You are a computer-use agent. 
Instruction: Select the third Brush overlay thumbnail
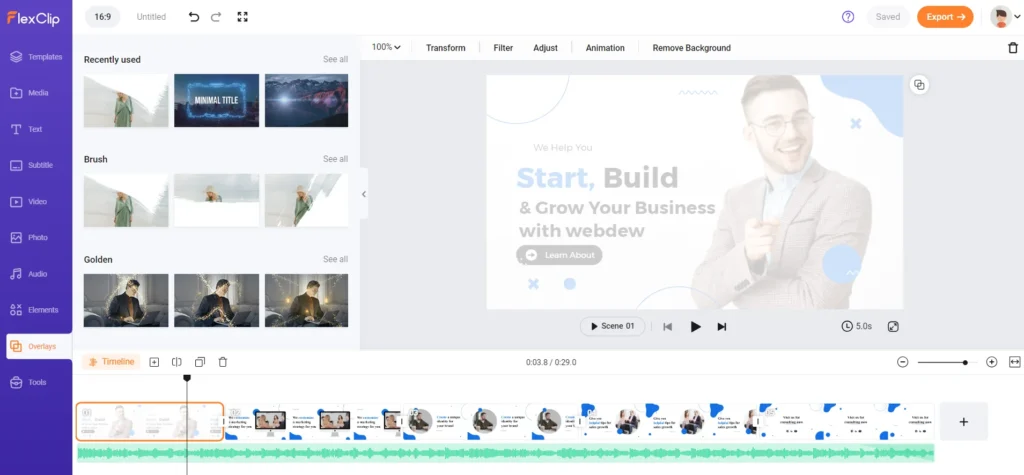coord(306,200)
